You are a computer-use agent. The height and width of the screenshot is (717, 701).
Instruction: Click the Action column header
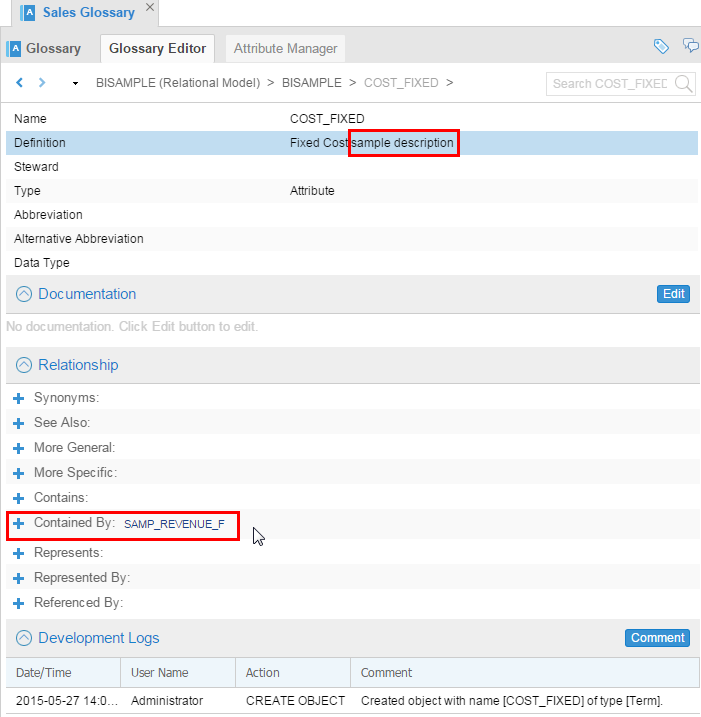293,673
